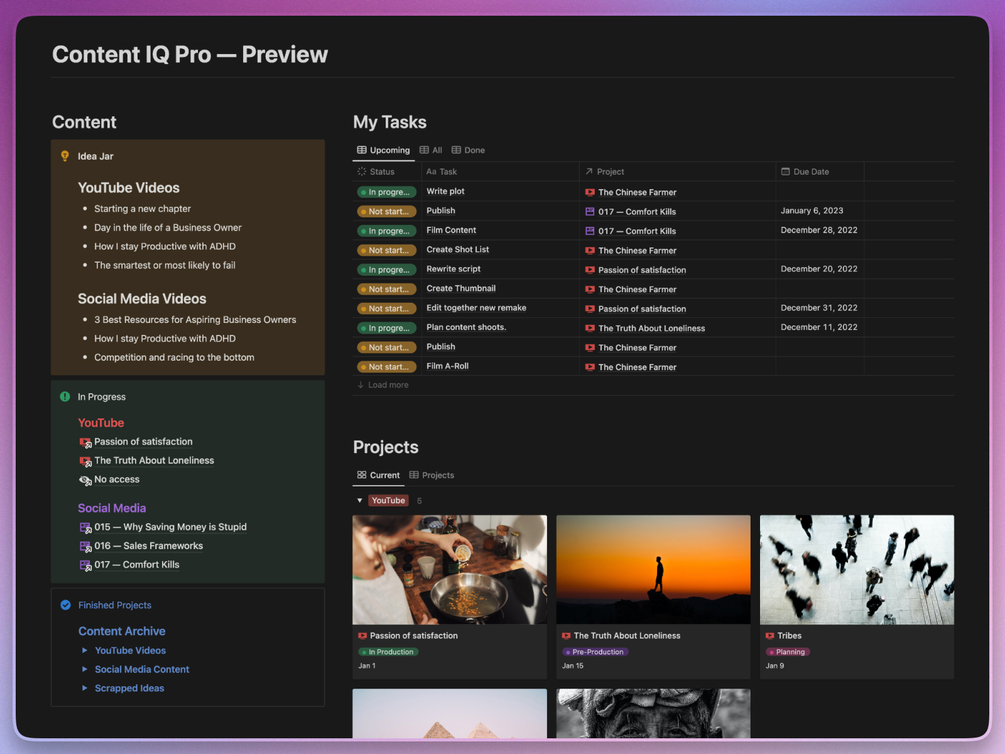This screenshot has width=1005, height=754.
Task: Click the December 31, 2022 due date
Action: point(819,308)
